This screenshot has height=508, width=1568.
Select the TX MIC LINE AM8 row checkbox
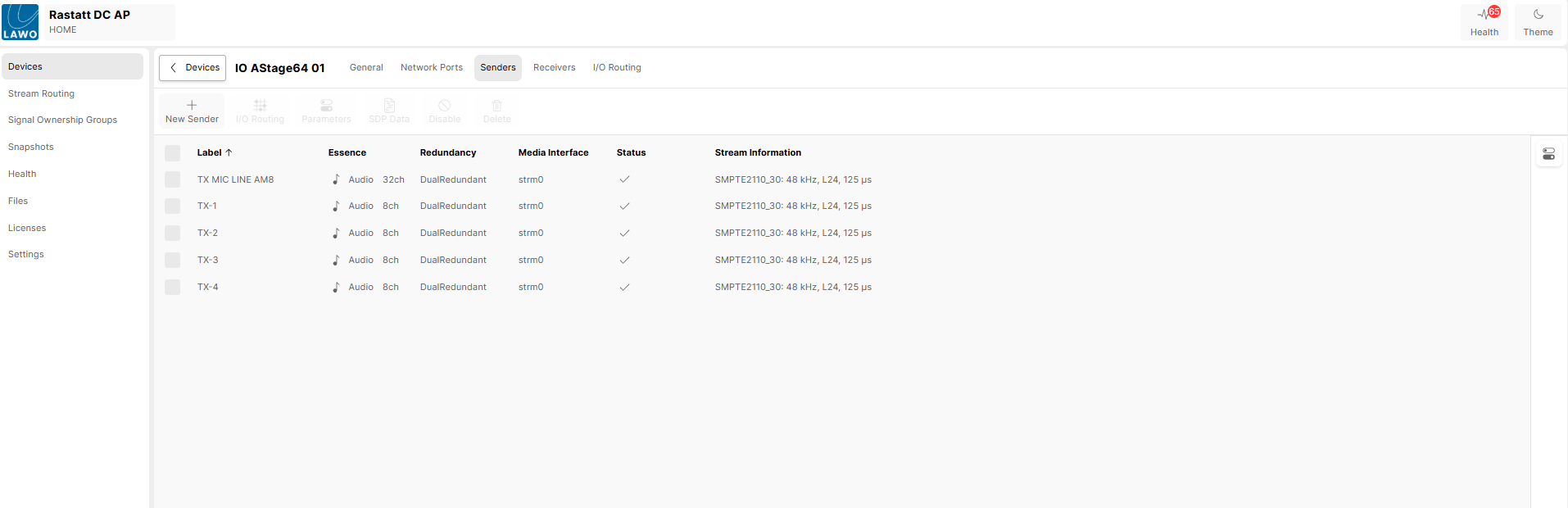[x=172, y=179]
